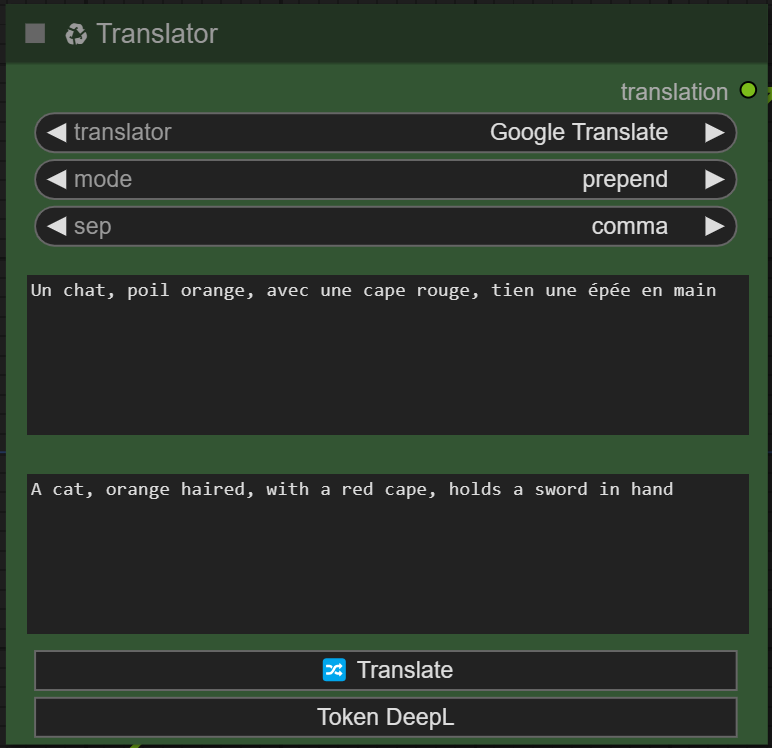Click the English translated text box
The image size is (772, 748).
coord(387,553)
